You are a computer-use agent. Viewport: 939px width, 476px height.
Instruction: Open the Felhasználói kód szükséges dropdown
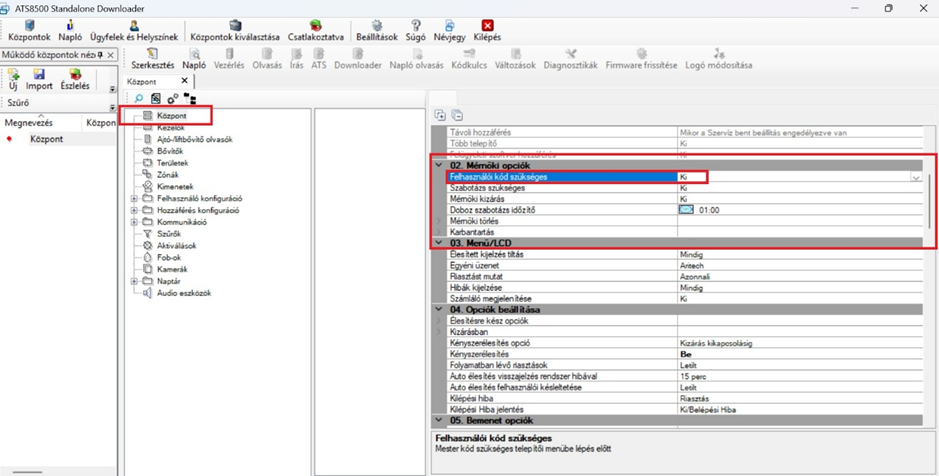point(915,177)
